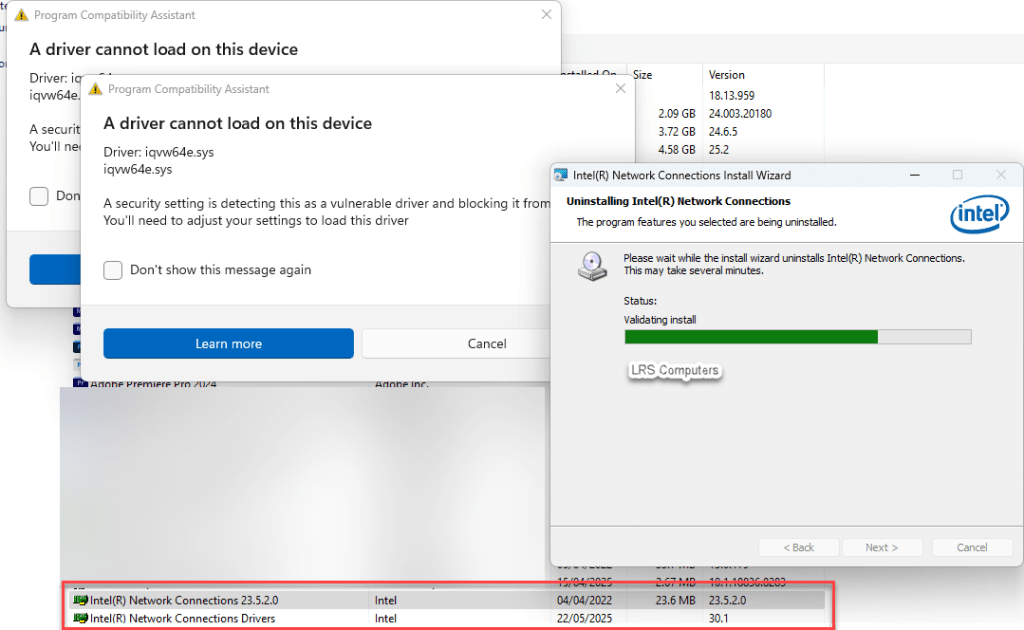Cancel the Intel uninstall wizard
Image resolution: width=1024 pixels, height=630 pixels.
click(971, 547)
